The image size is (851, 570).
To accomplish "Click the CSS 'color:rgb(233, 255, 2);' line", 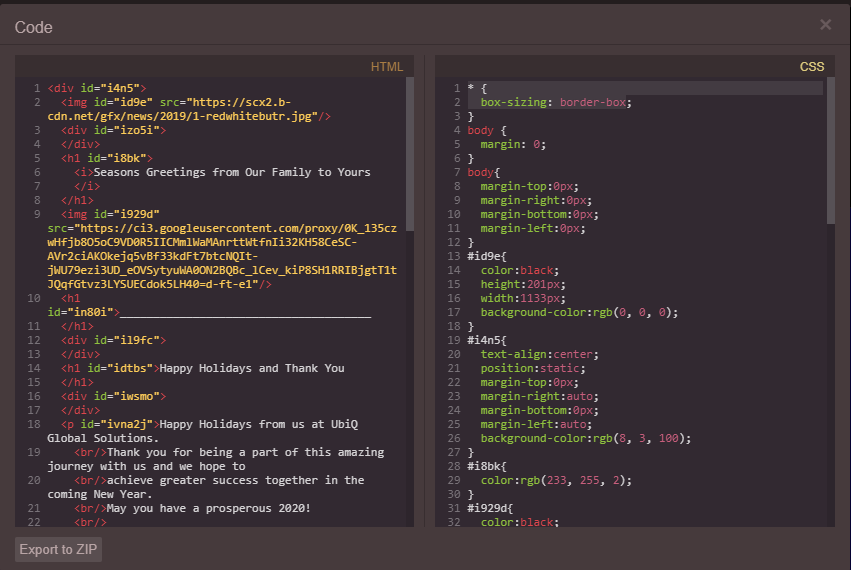I will pyautogui.click(x=556, y=480).
